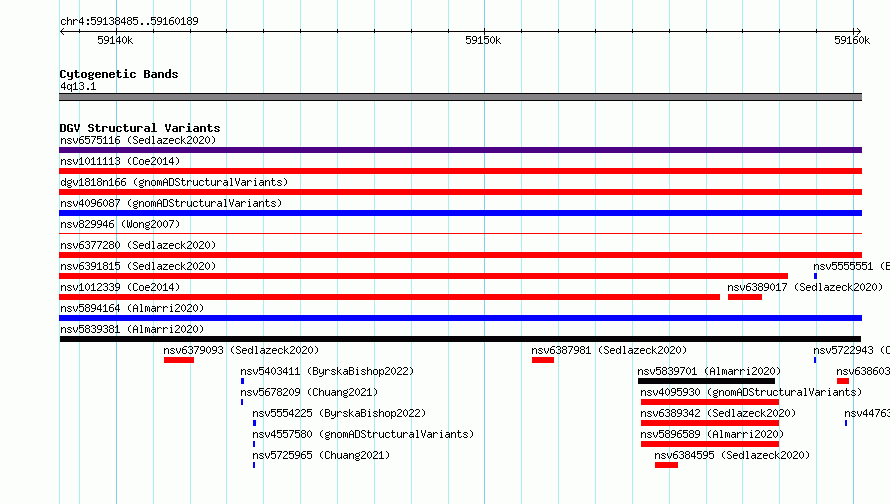The image size is (890, 504).
Task: Open dgv1818n166 (gnomADStructuralVariants) label
Action: 174,182
